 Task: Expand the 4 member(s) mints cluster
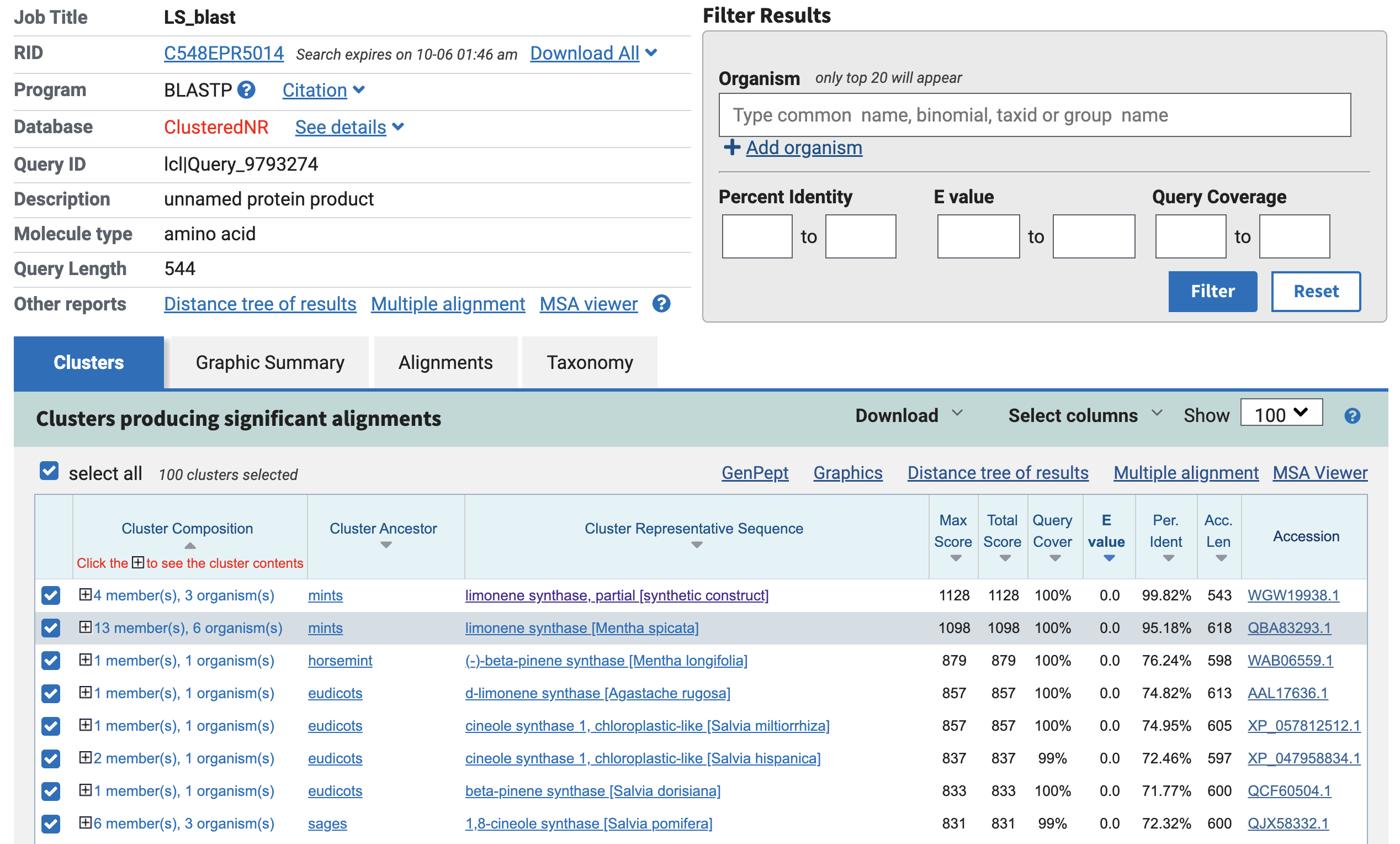85,594
